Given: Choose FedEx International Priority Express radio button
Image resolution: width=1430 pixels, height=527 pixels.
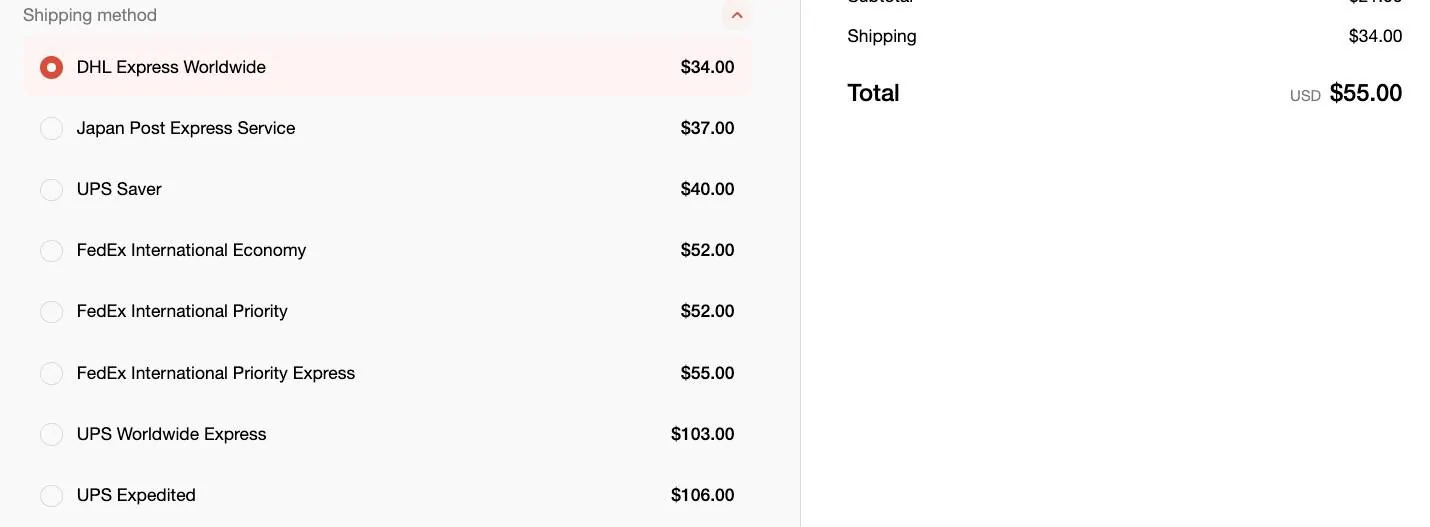Looking at the screenshot, I should pos(51,373).
